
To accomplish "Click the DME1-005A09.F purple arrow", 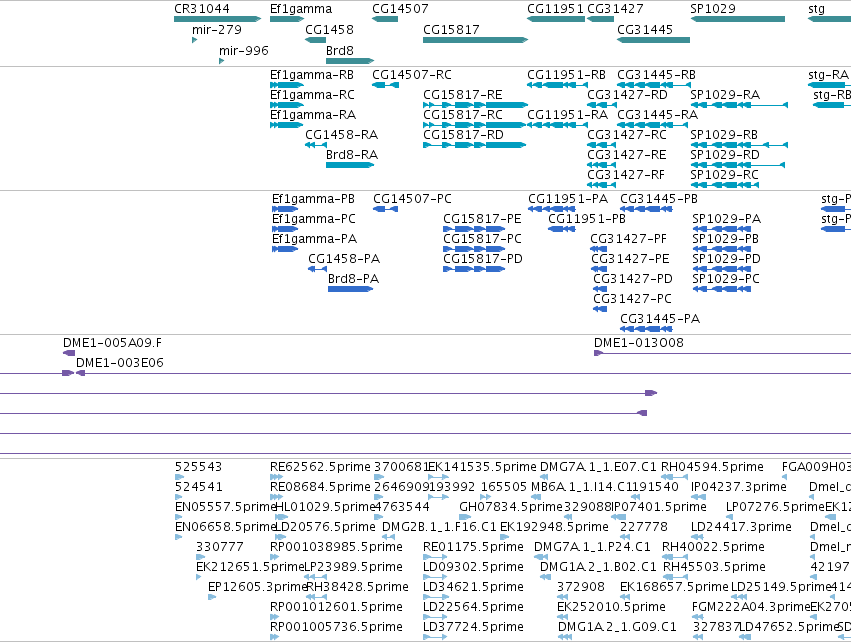I will coord(69,353).
